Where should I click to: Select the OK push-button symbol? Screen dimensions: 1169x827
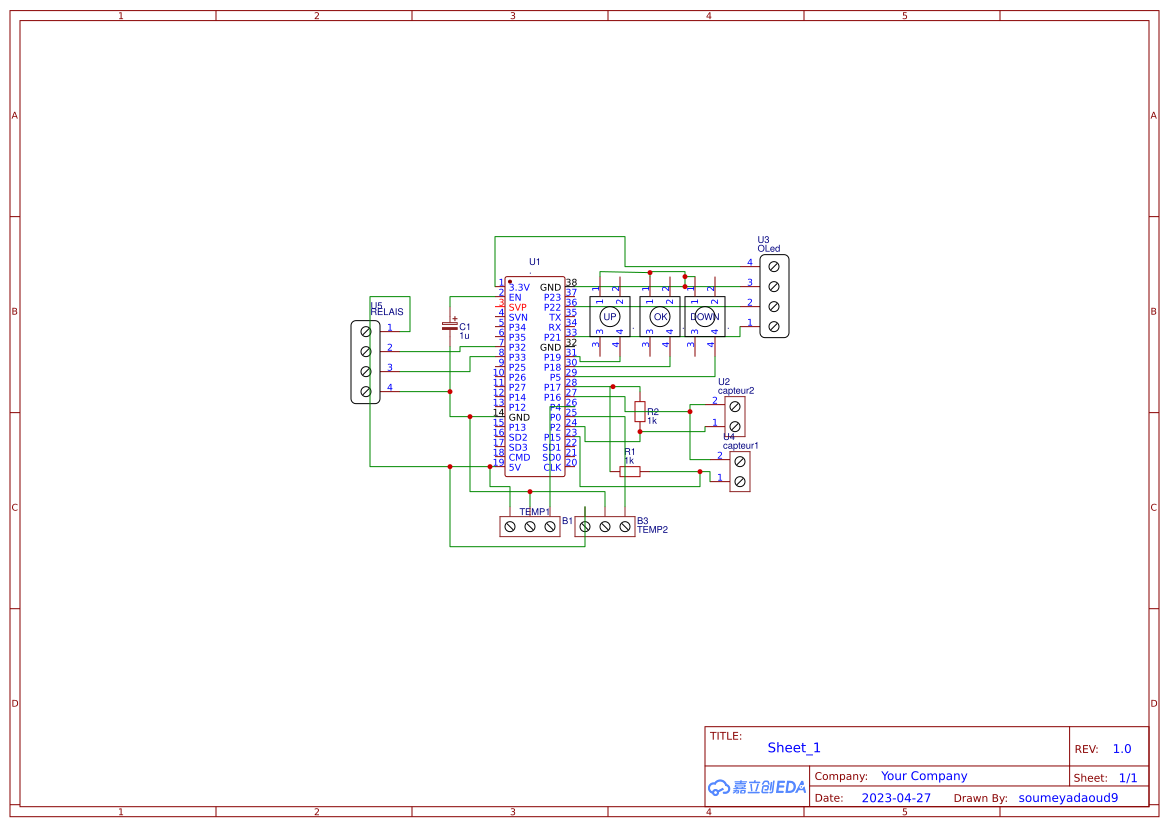click(659, 316)
